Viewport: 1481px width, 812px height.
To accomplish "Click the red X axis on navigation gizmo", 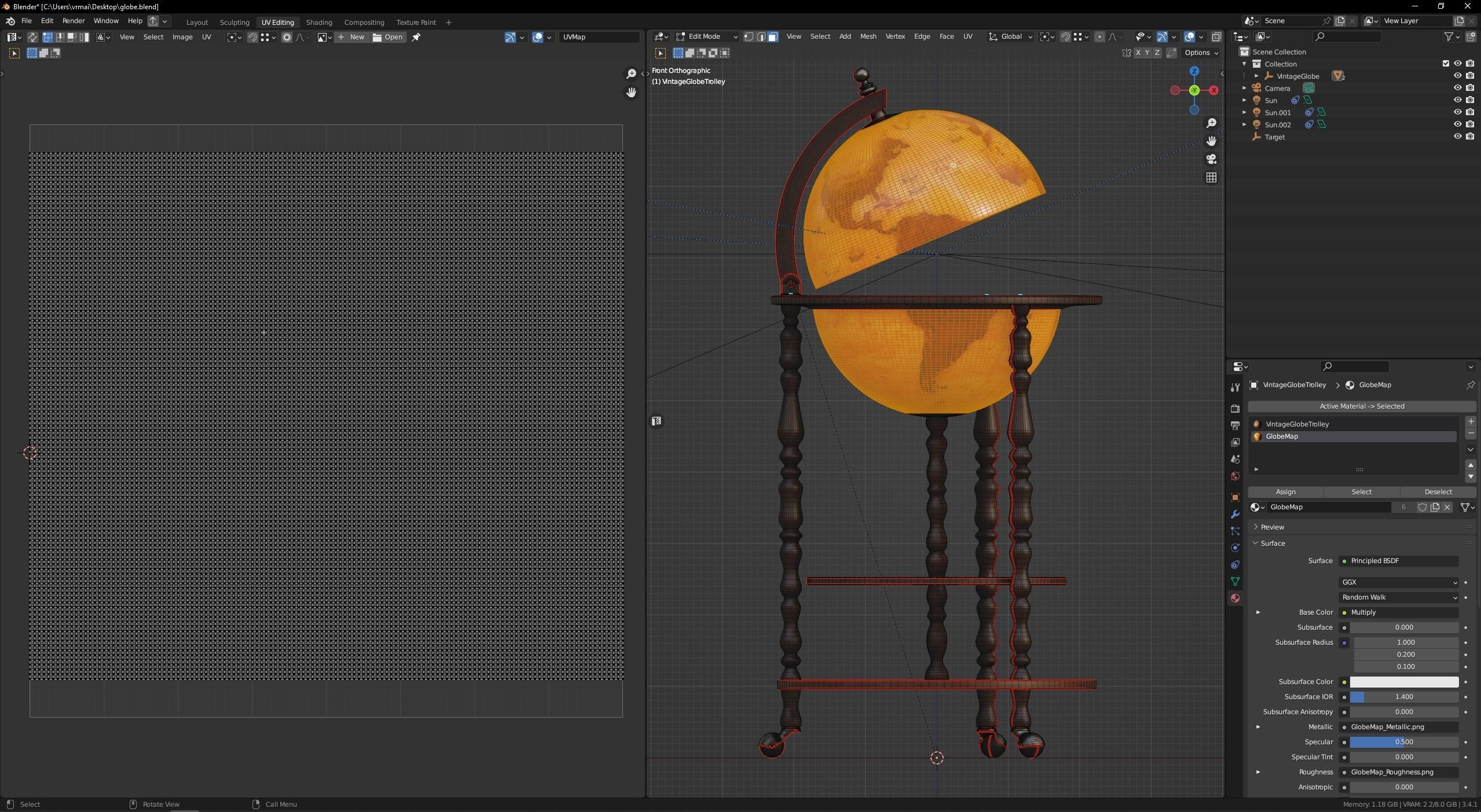I will click(x=1214, y=90).
